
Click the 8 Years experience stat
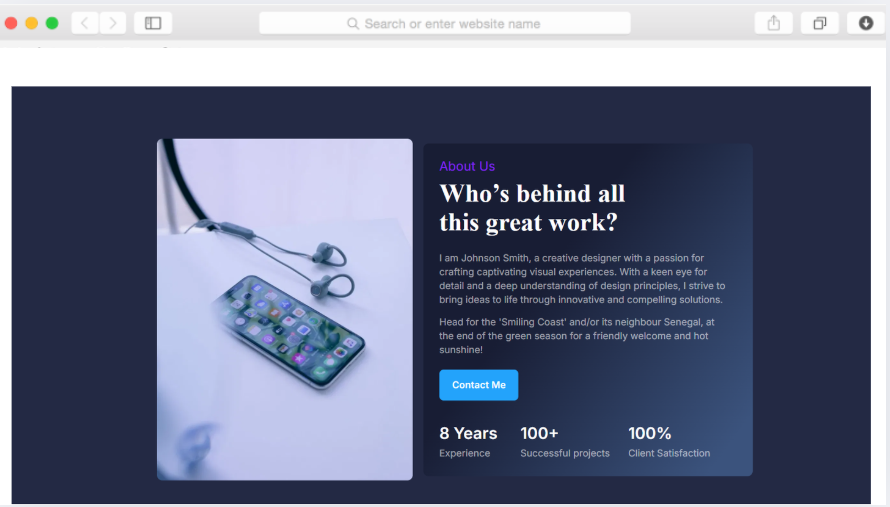pyautogui.click(x=468, y=442)
